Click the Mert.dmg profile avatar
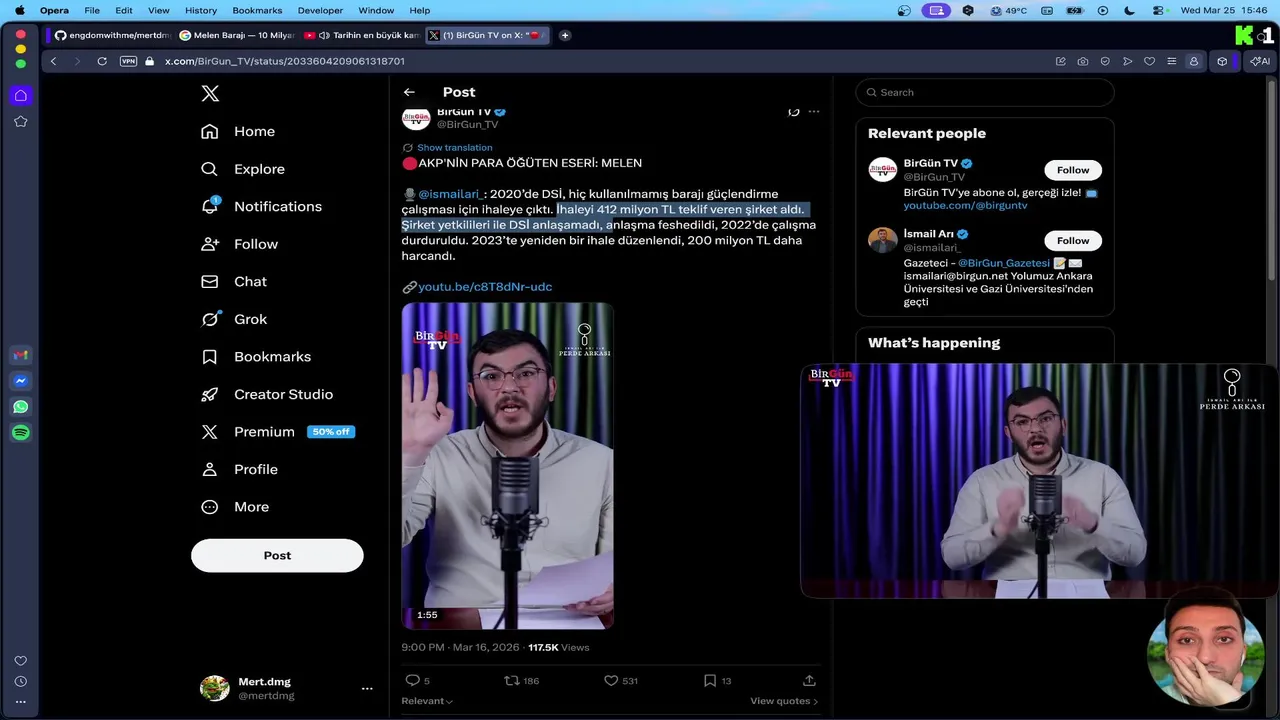1280x720 pixels. click(214, 688)
